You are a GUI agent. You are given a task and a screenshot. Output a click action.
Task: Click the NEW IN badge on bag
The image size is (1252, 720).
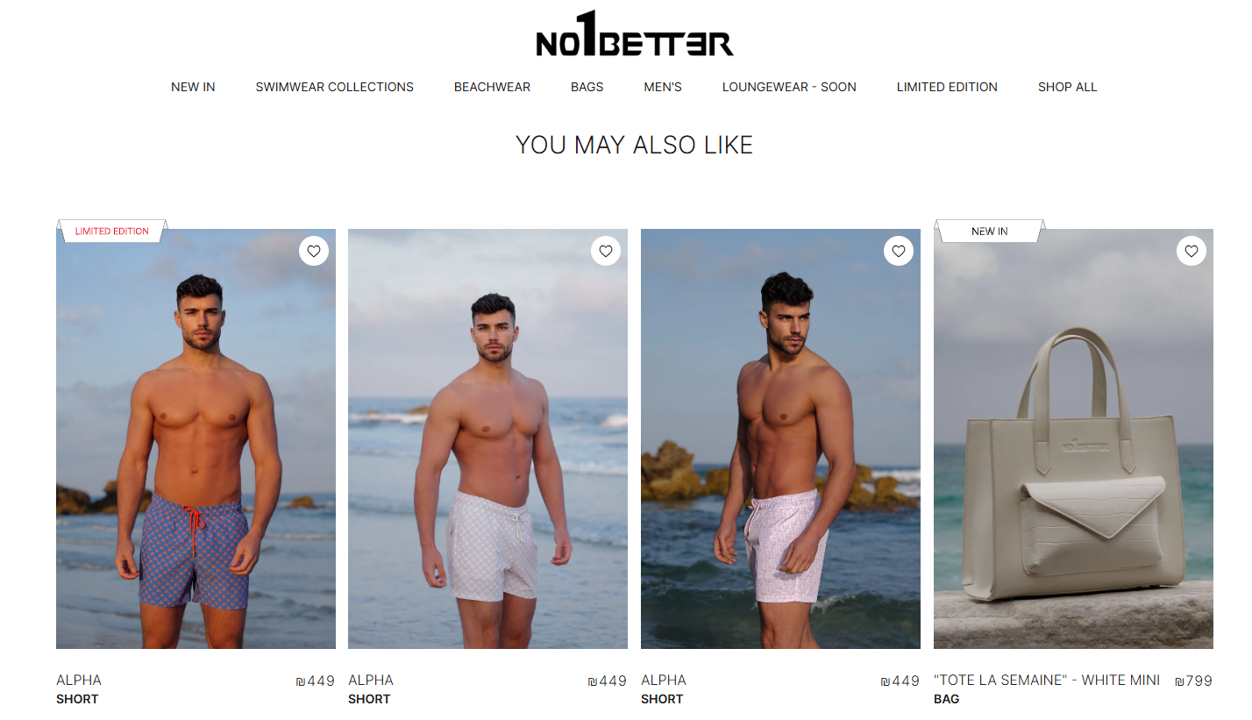click(989, 231)
